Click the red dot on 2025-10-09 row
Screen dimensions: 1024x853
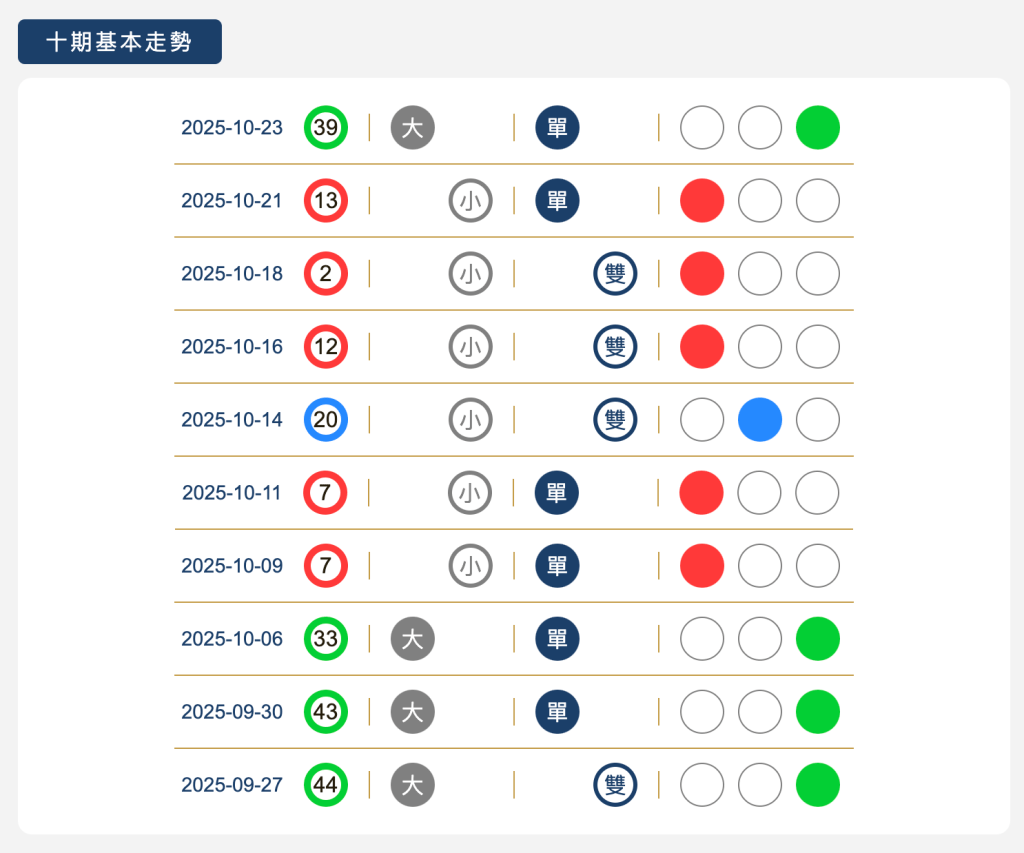pyautogui.click(x=701, y=566)
